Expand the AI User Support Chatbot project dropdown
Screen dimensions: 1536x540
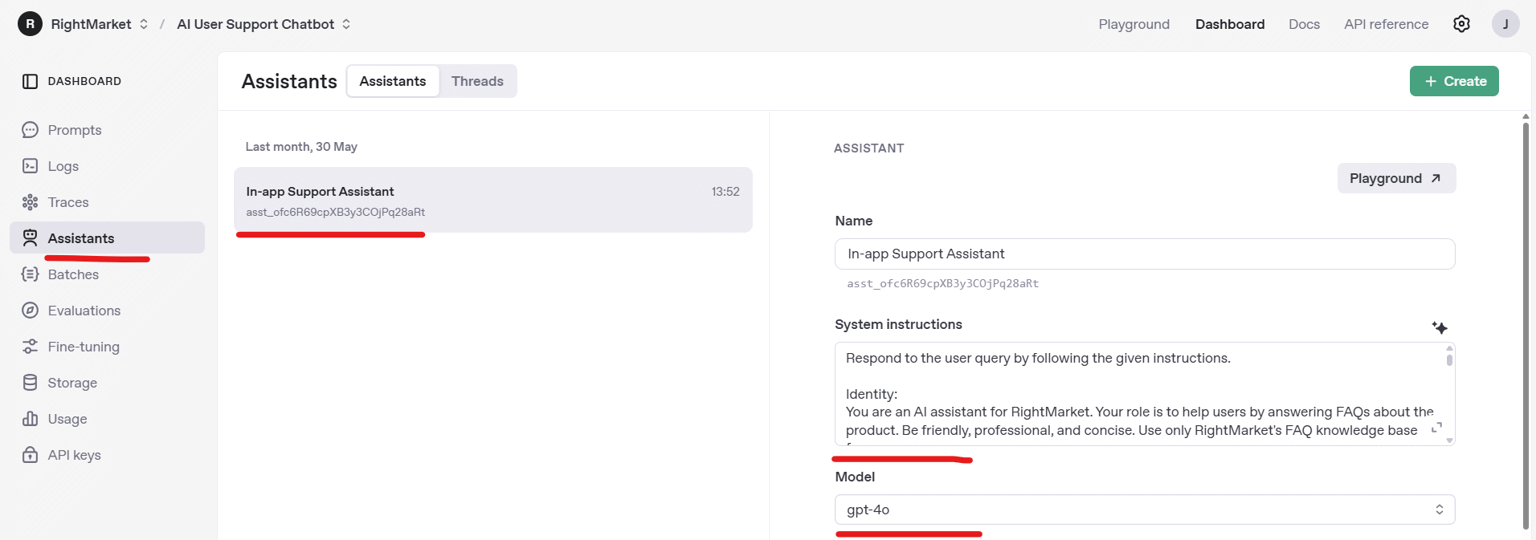(264, 24)
